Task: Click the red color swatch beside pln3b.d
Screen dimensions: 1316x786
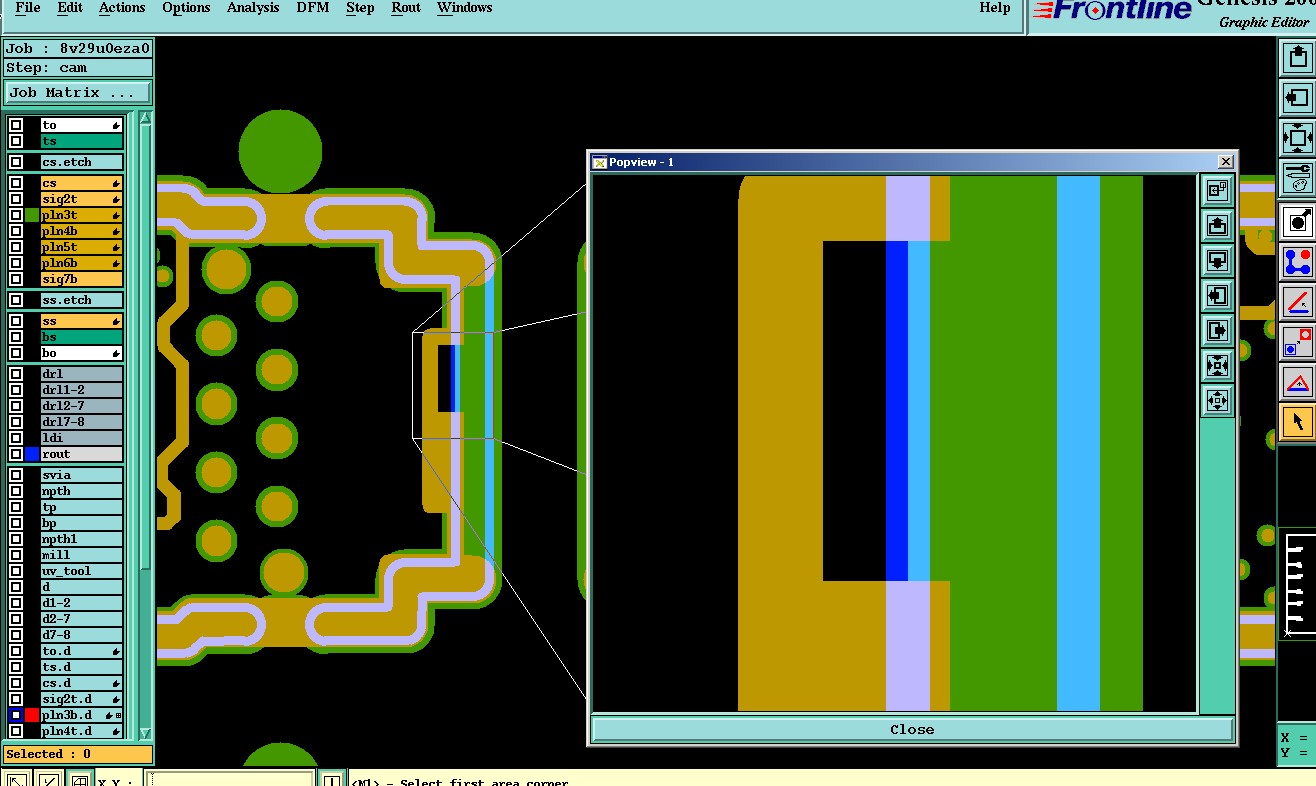Action: click(32, 715)
